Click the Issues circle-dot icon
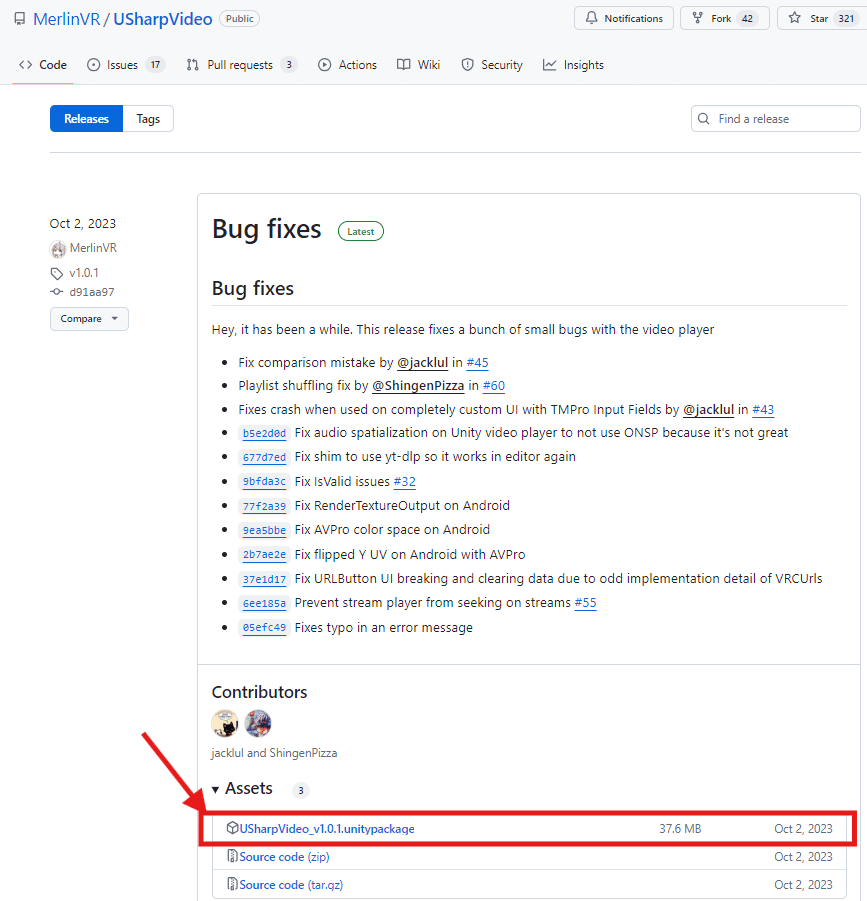The image size is (867, 901). pyautogui.click(x=94, y=65)
